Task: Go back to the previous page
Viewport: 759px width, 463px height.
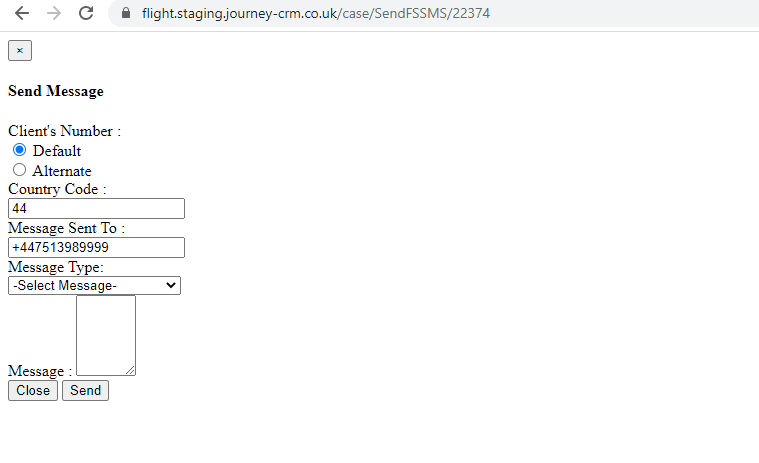Action: click(x=22, y=14)
